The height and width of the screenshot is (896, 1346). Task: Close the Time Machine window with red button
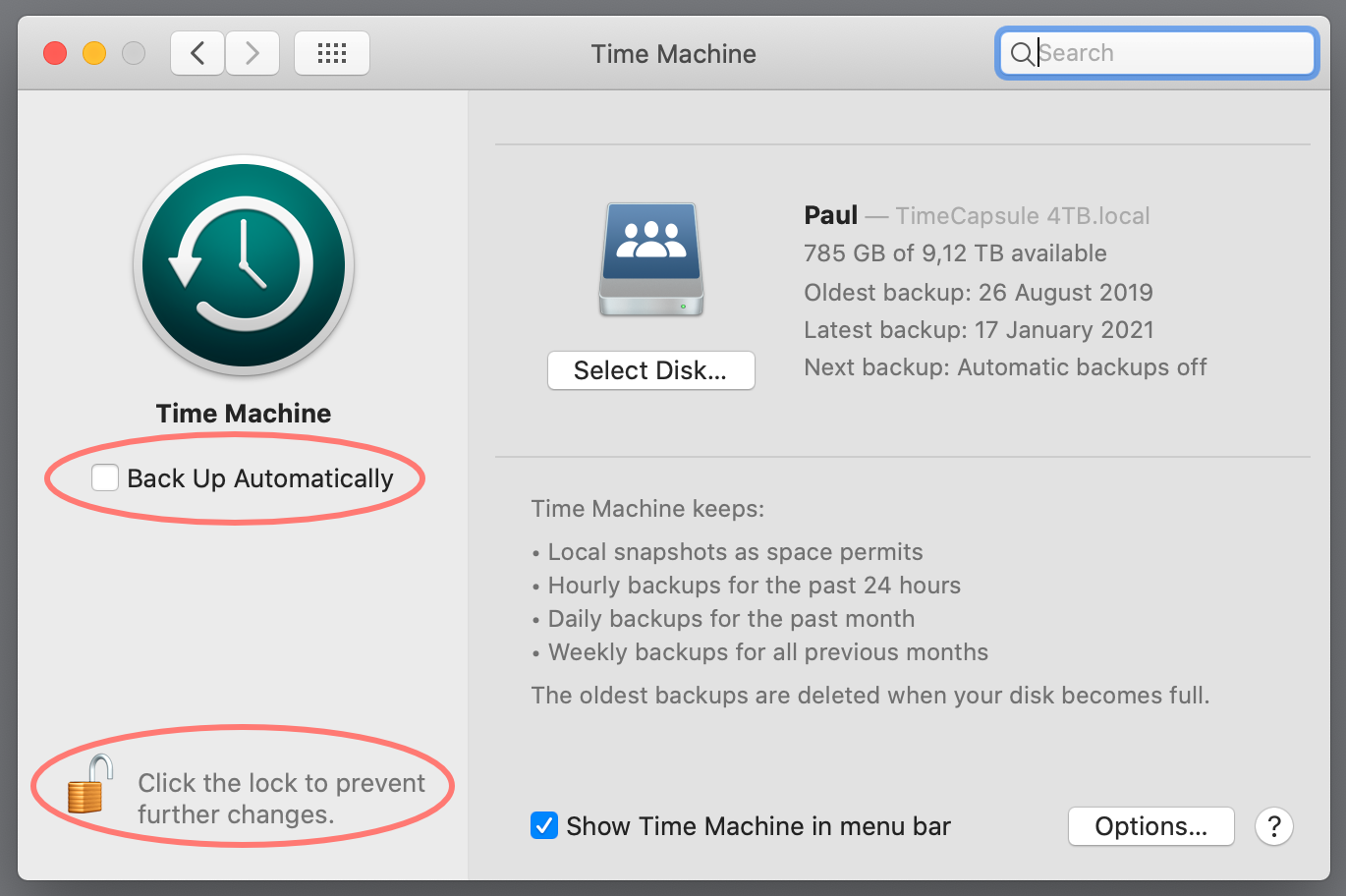coord(55,53)
